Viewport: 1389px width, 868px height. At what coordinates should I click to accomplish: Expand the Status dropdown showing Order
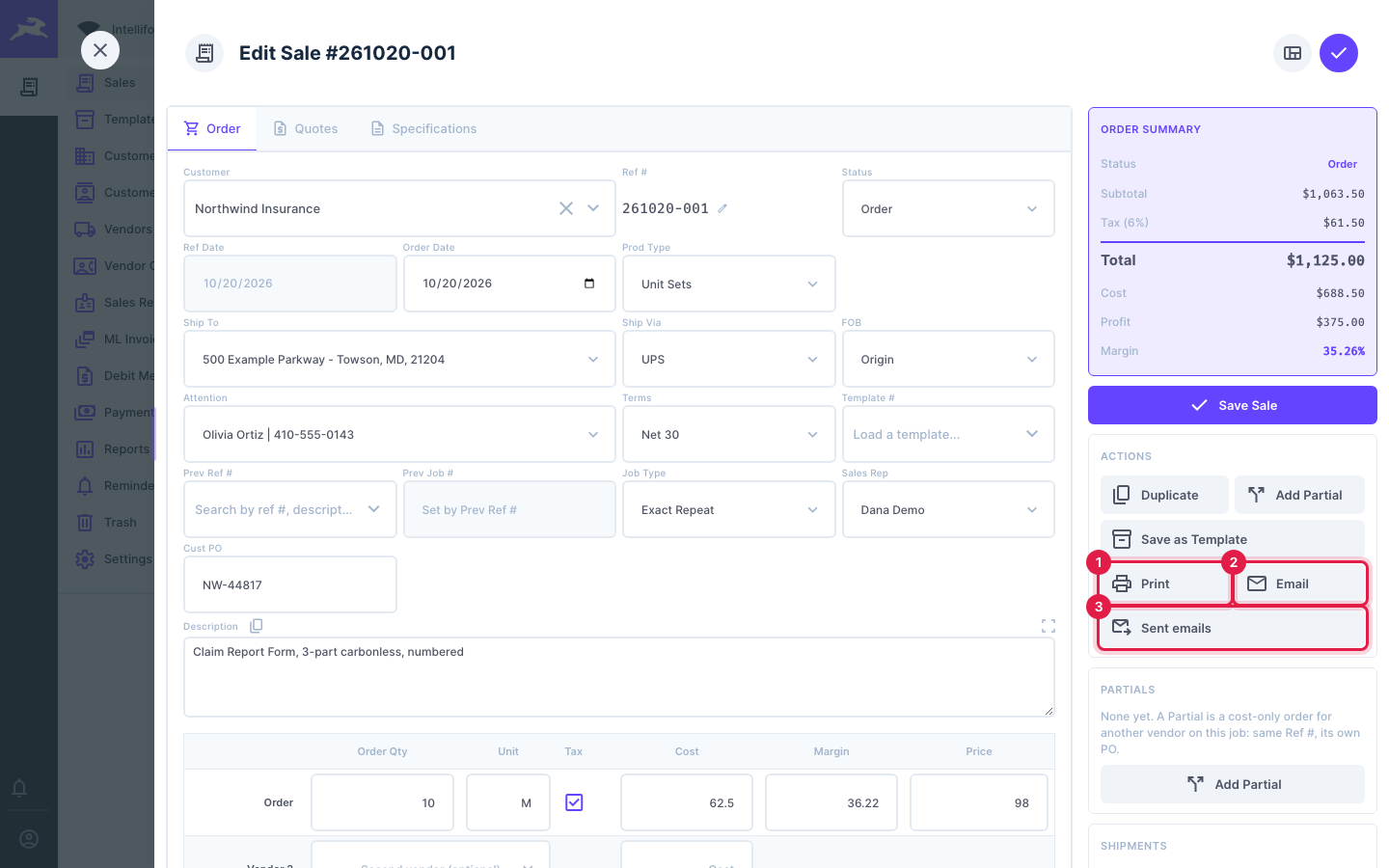coord(948,208)
